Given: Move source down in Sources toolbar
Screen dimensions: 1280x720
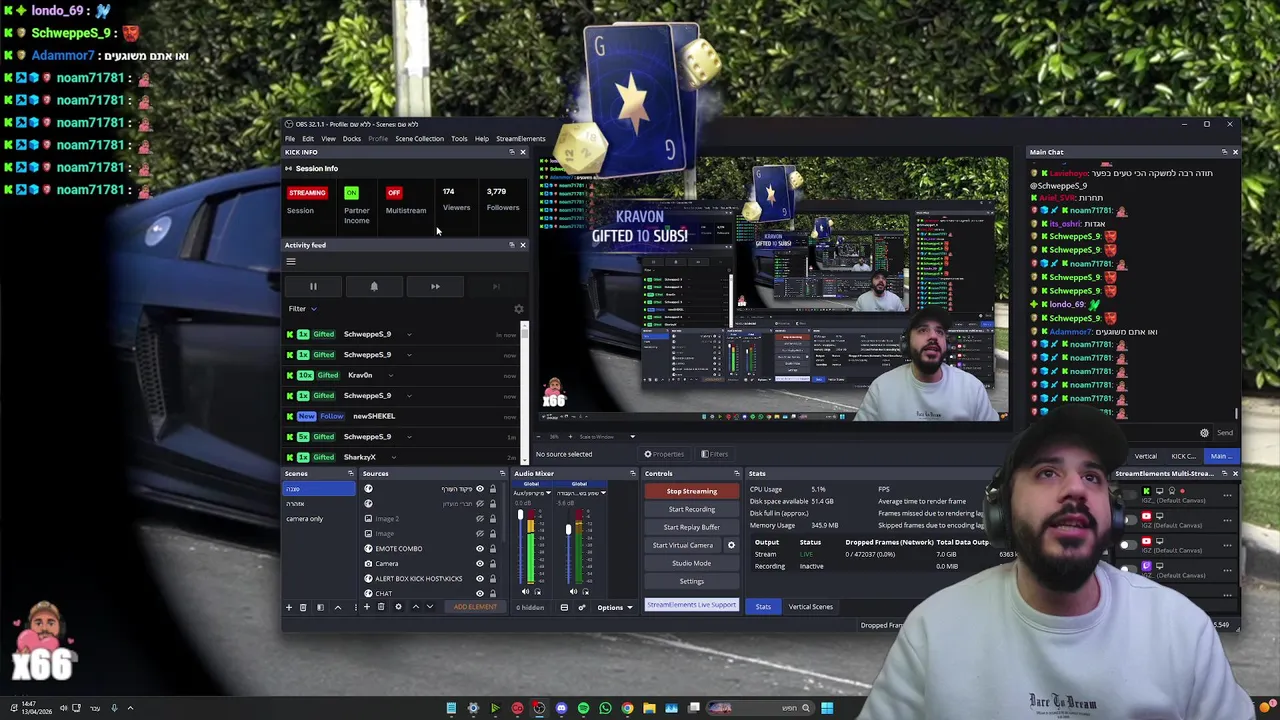Looking at the screenshot, I should [x=430, y=607].
